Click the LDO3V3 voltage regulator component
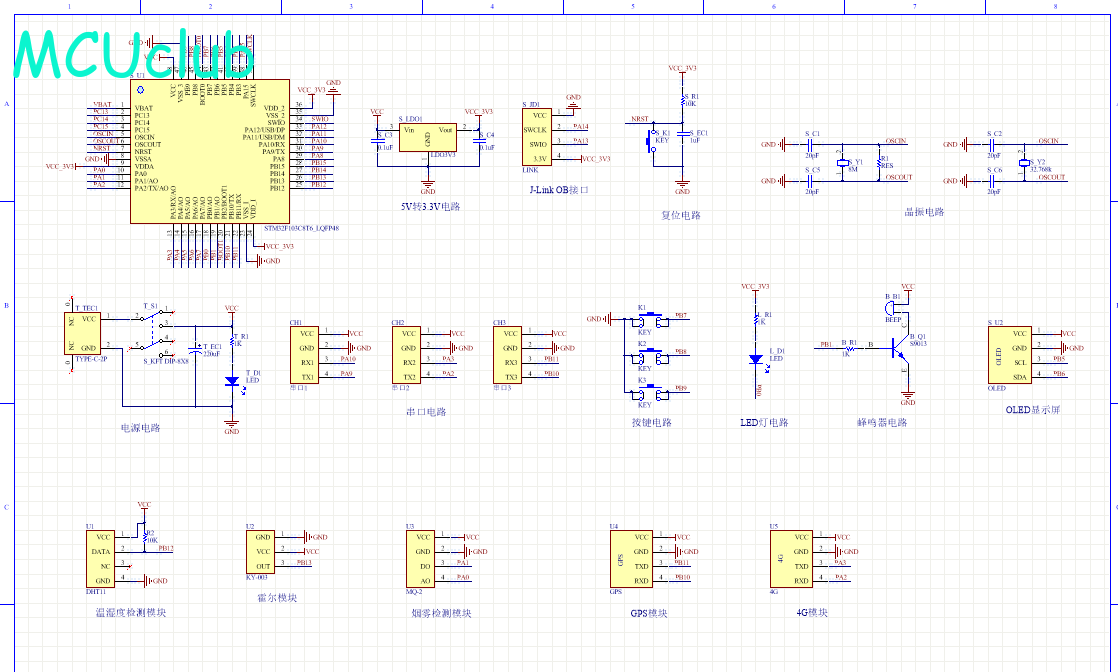1118x672 pixels. point(427,137)
